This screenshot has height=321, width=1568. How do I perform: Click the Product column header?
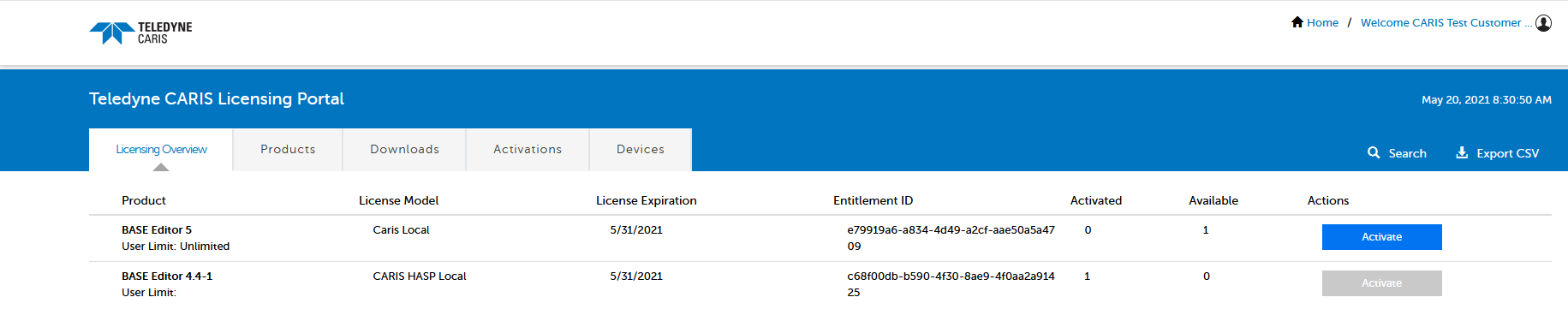(x=144, y=200)
